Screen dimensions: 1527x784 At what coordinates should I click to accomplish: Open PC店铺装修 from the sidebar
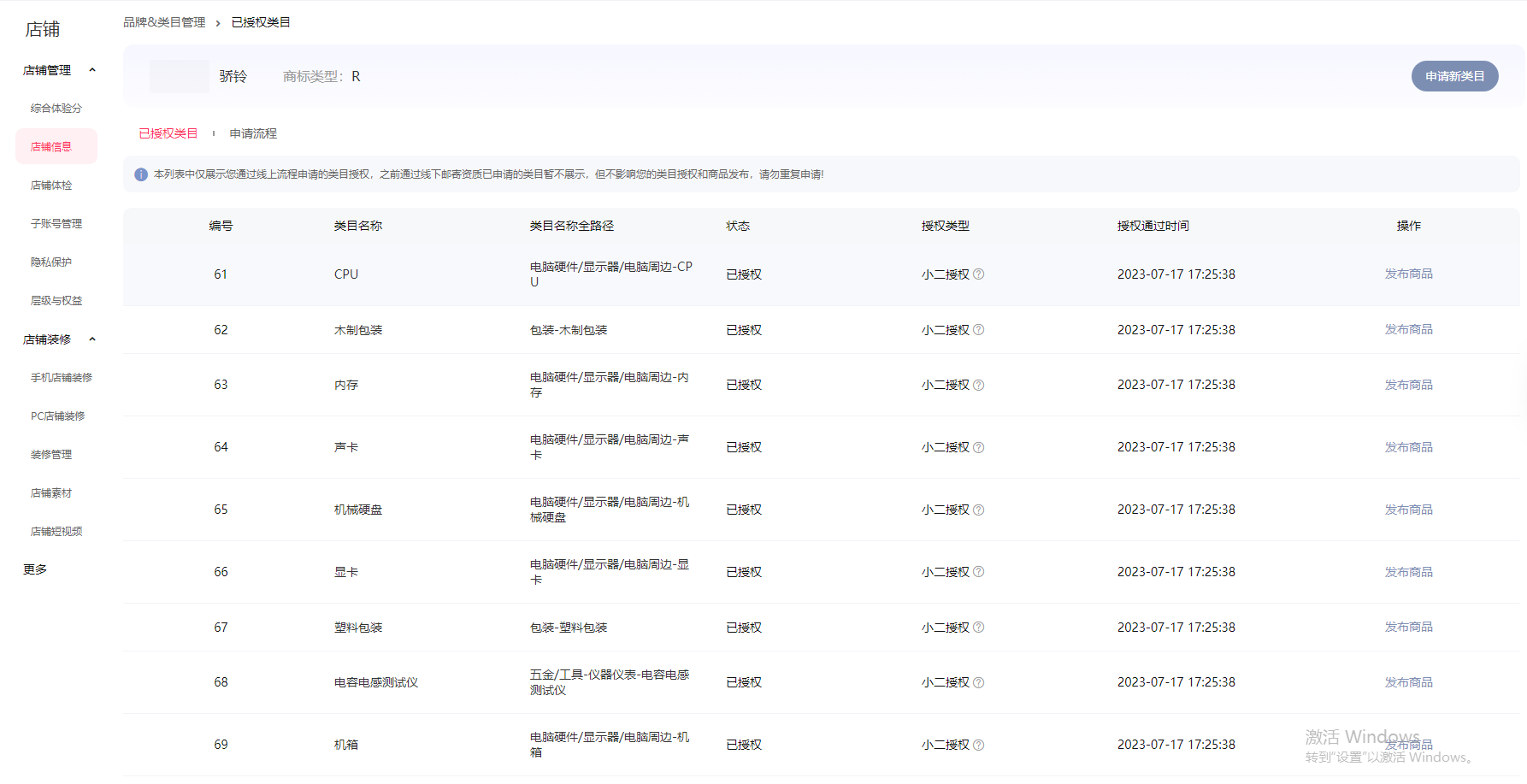[x=58, y=416]
